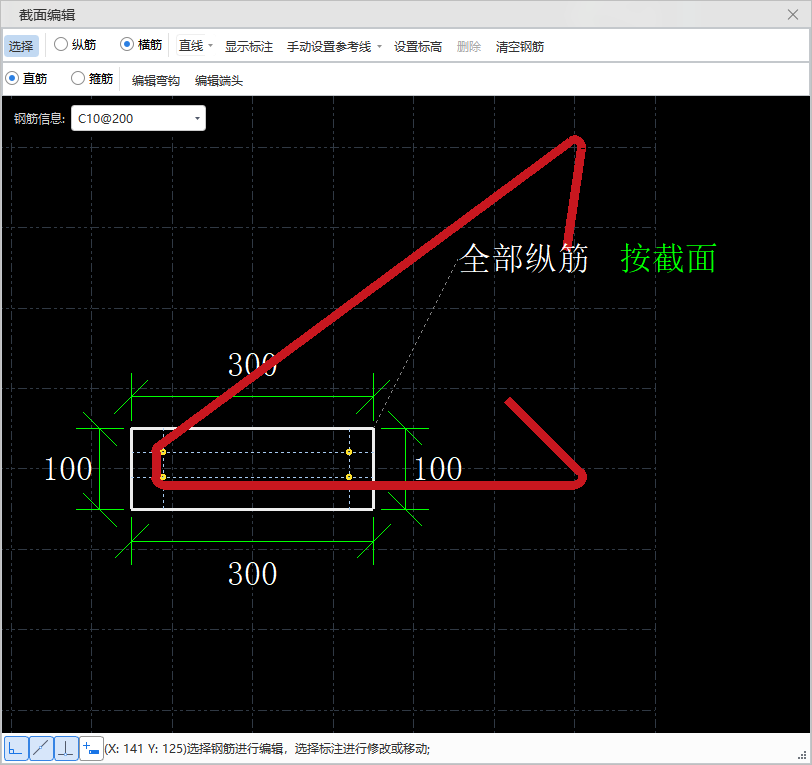Choose the 直筋 radio button
Screen dimensions: 812x765
point(26,78)
